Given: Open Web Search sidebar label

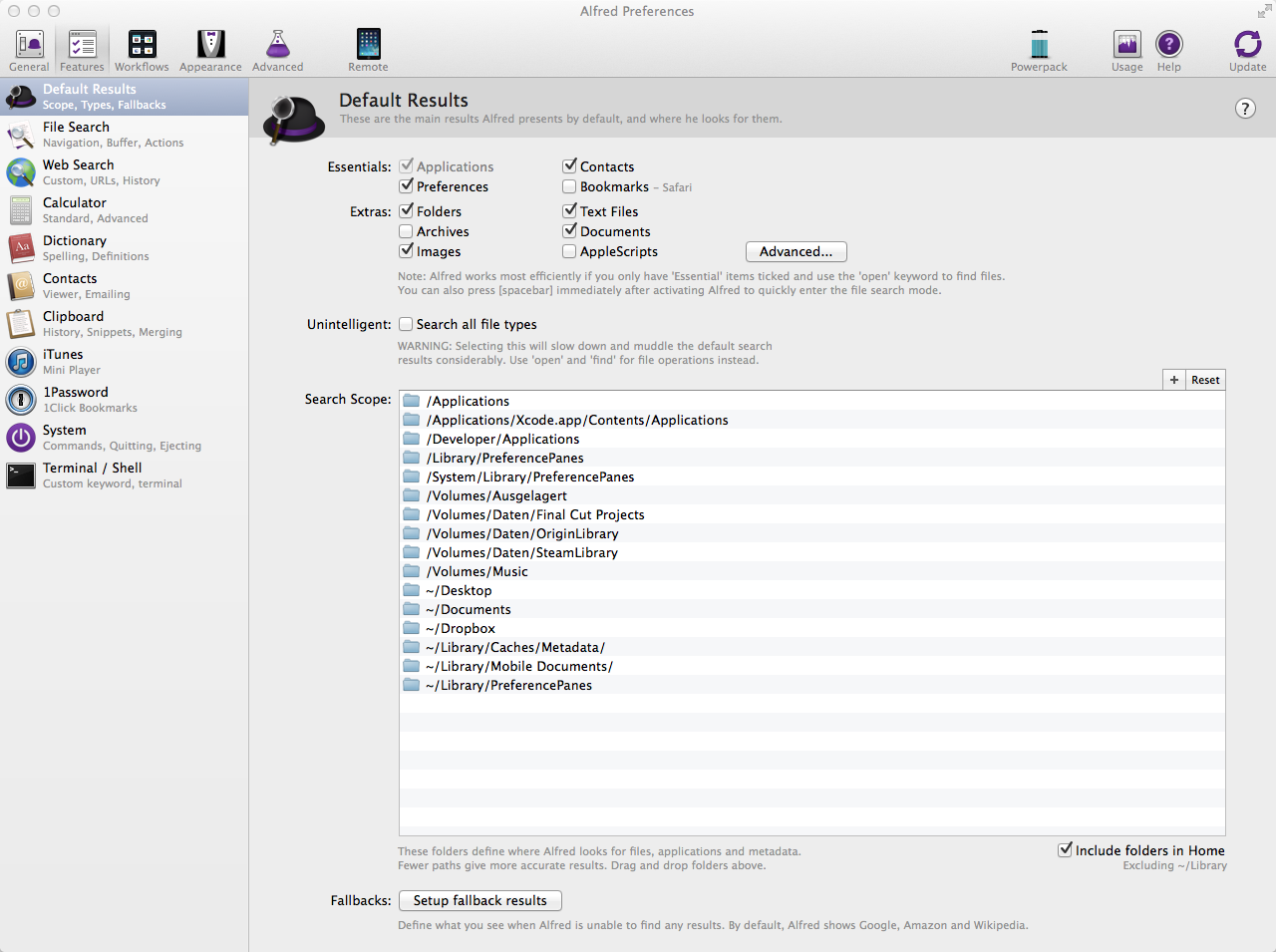Looking at the screenshot, I should (78, 164).
